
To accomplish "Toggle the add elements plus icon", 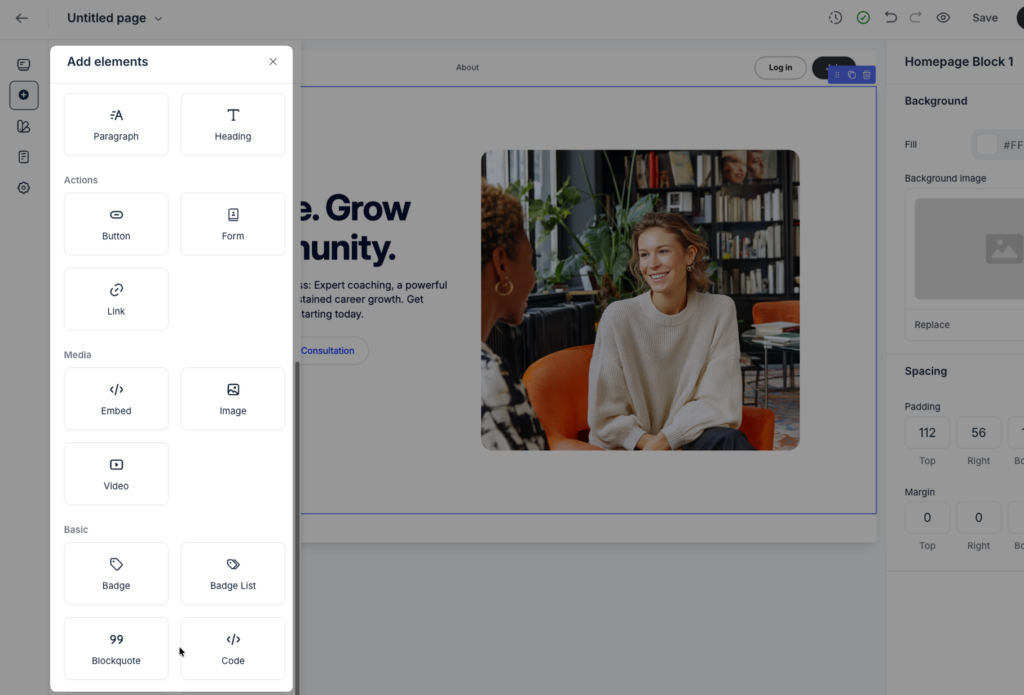I will point(24,95).
